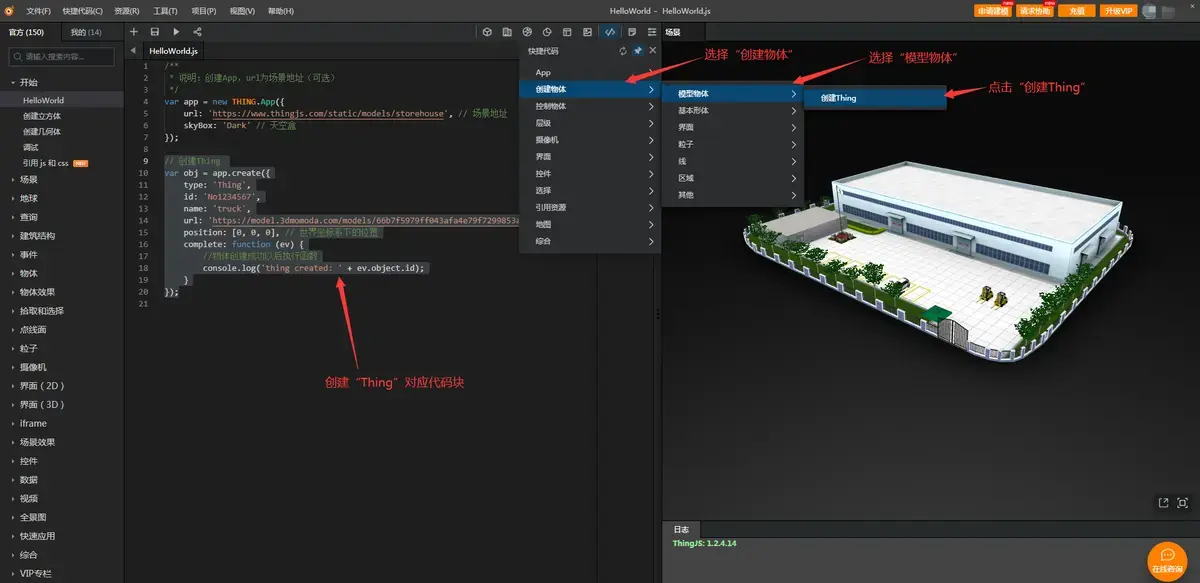Click the quick code </> icon
Viewport: 1200px width, 583px height.
(x=610, y=32)
